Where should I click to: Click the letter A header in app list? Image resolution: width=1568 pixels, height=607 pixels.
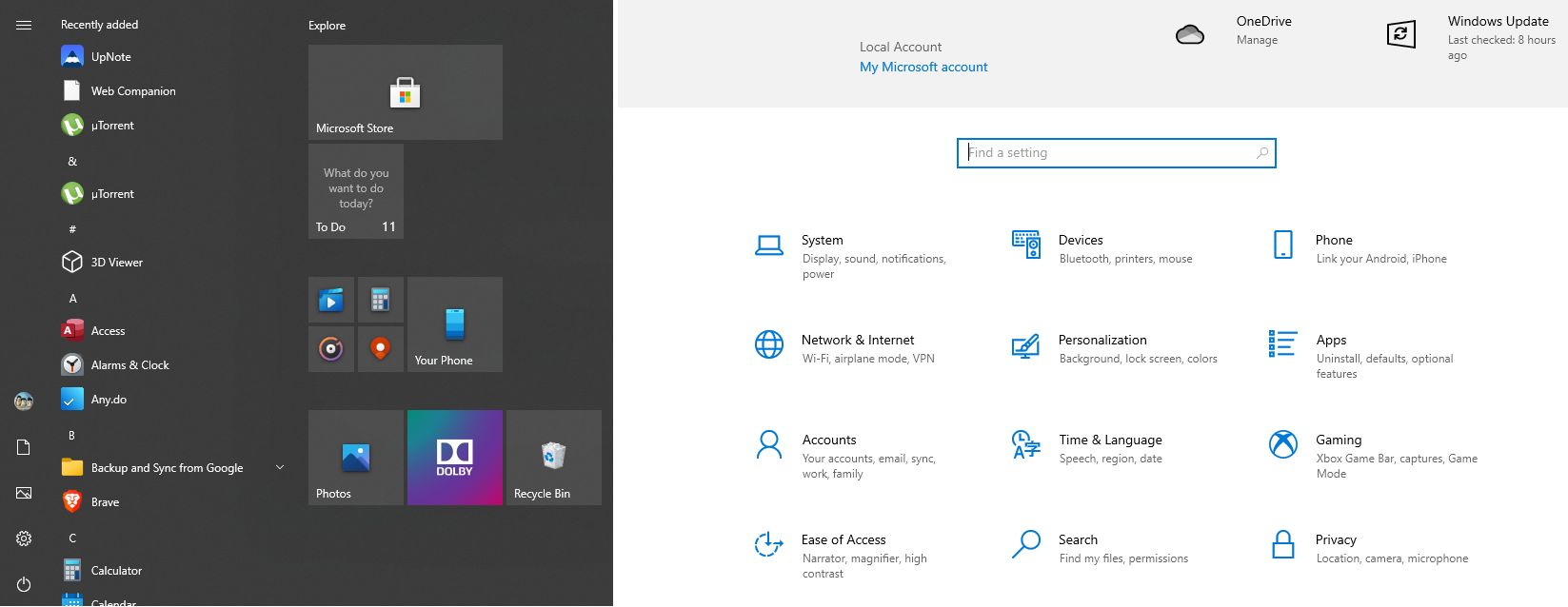pyautogui.click(x=72, y=299)
